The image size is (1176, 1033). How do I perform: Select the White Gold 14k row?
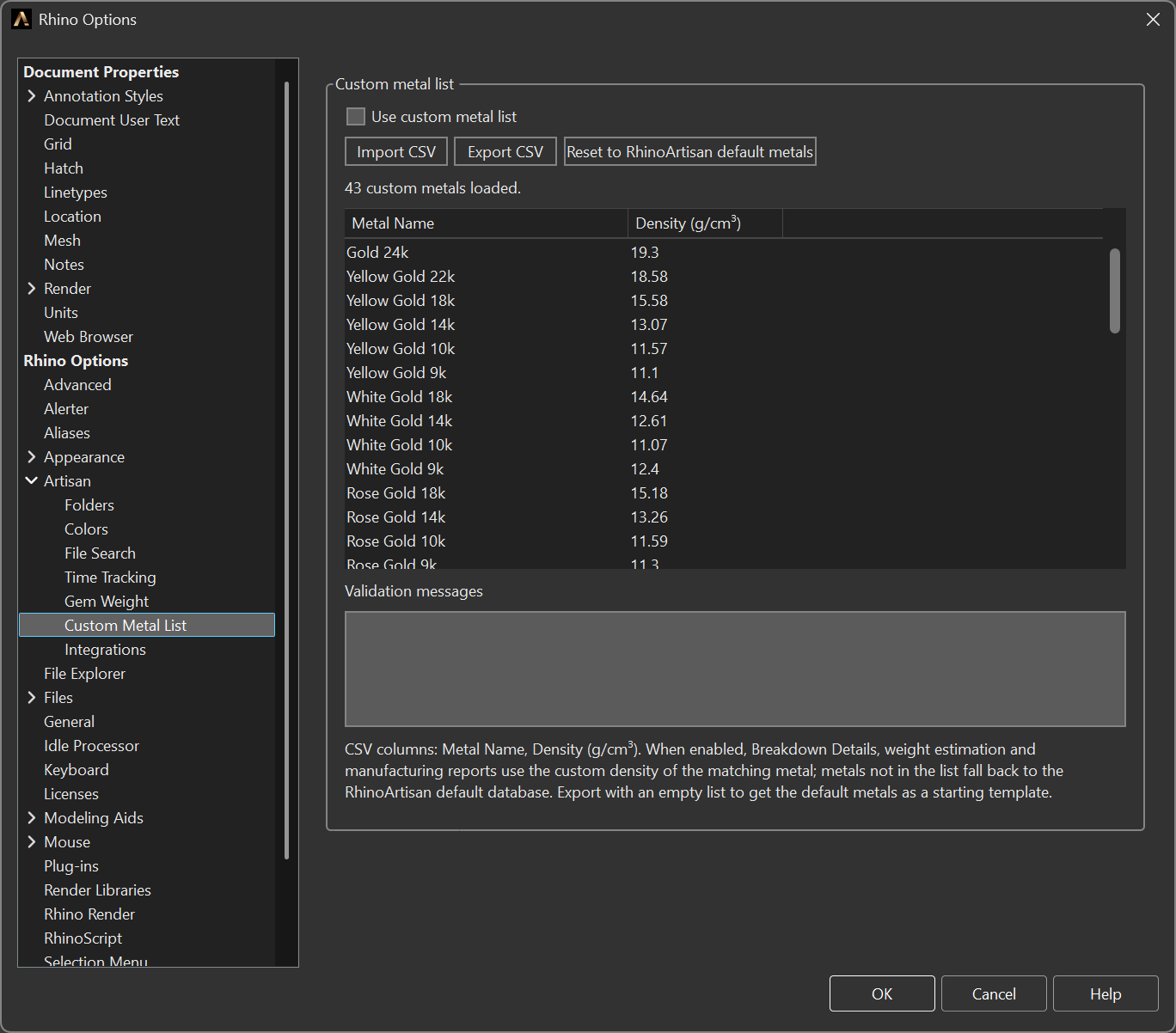click(x=724, y=420)
